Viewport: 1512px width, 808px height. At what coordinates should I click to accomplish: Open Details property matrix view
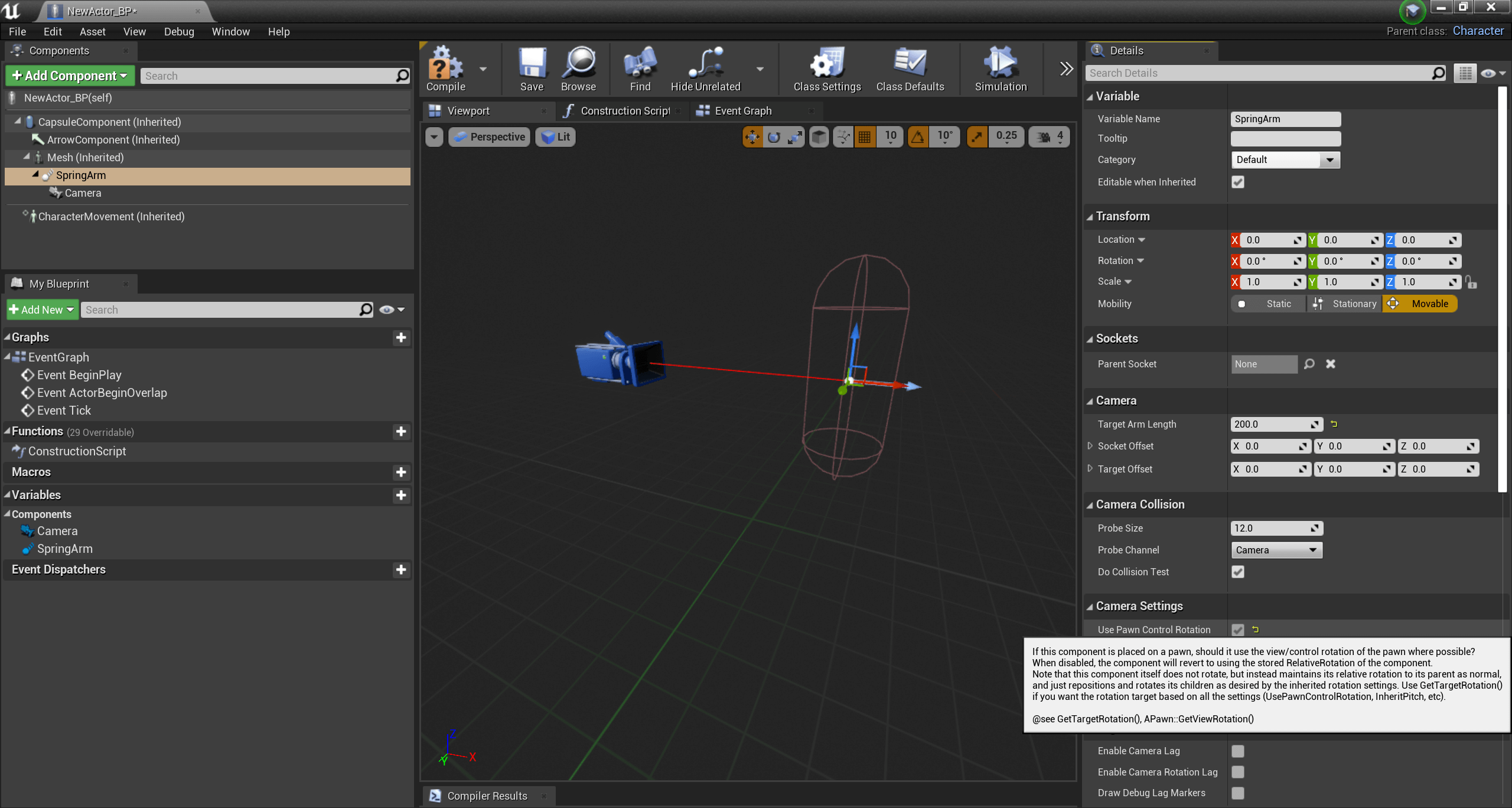pos(1465,73)
